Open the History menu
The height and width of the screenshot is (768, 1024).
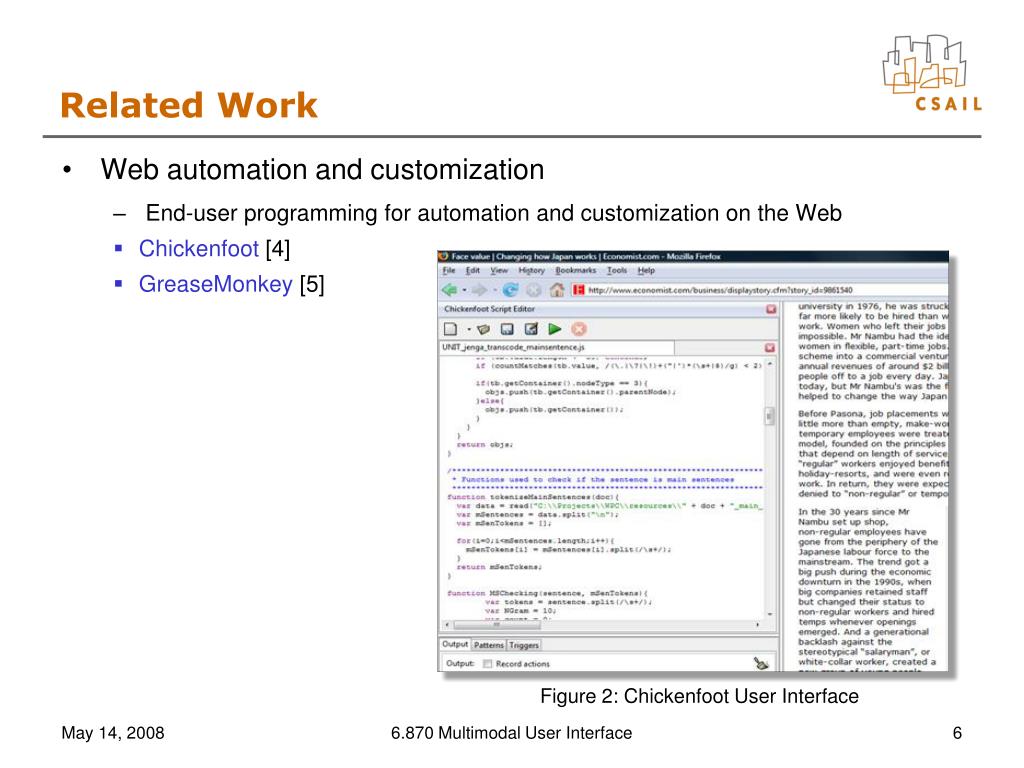tap(532, 270)
